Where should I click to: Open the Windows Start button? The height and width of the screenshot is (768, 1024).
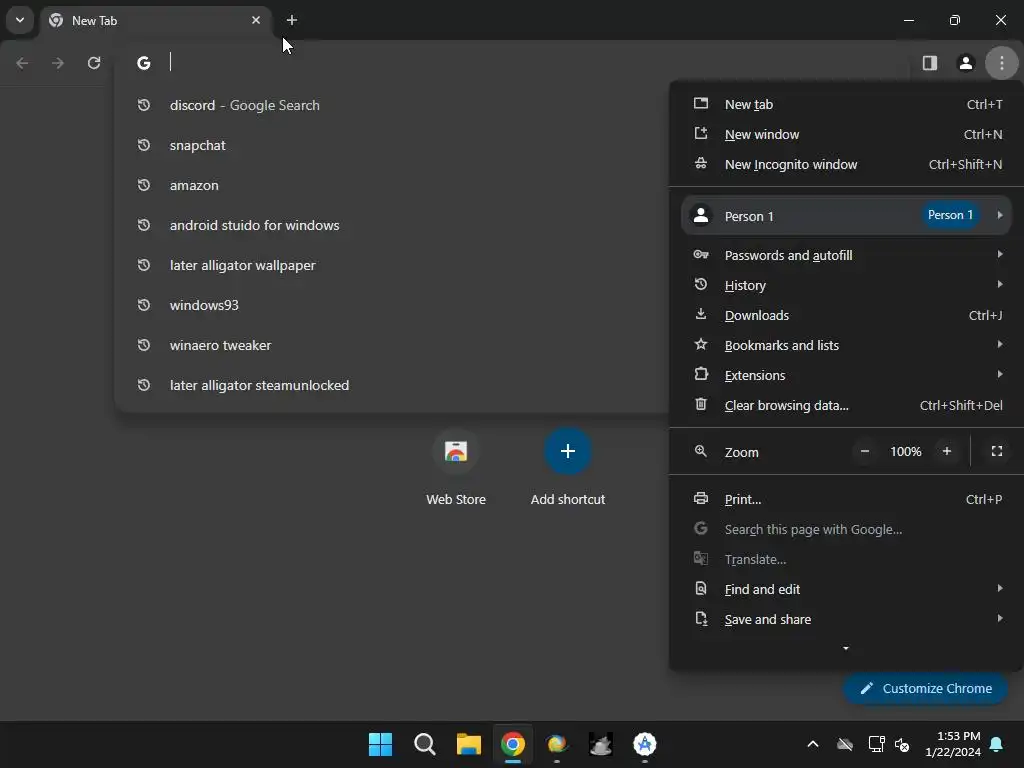[x=380, y=744]
